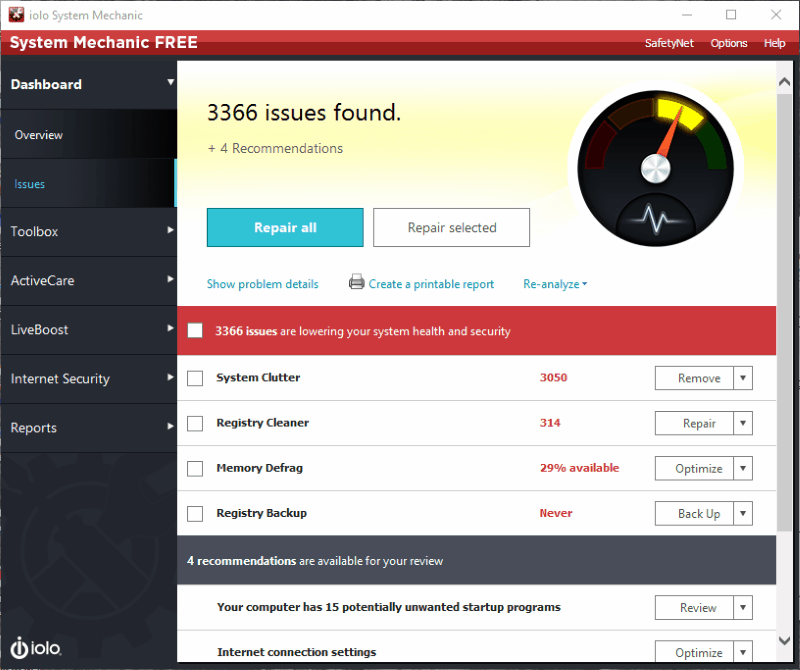Click the system health gauge dial
This screenshot has width=800, height=670.
point(655,168)
